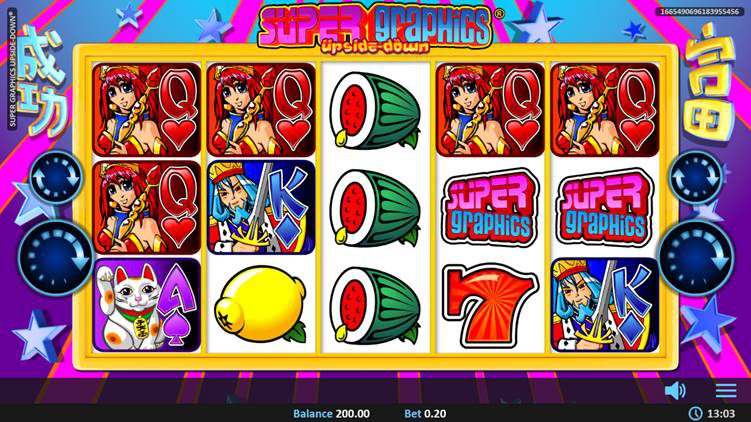The height and width of the screenshot is (422, 751).
Task: Click the Super Graphics Upside-Down title logo
Action: click(377, 28)
